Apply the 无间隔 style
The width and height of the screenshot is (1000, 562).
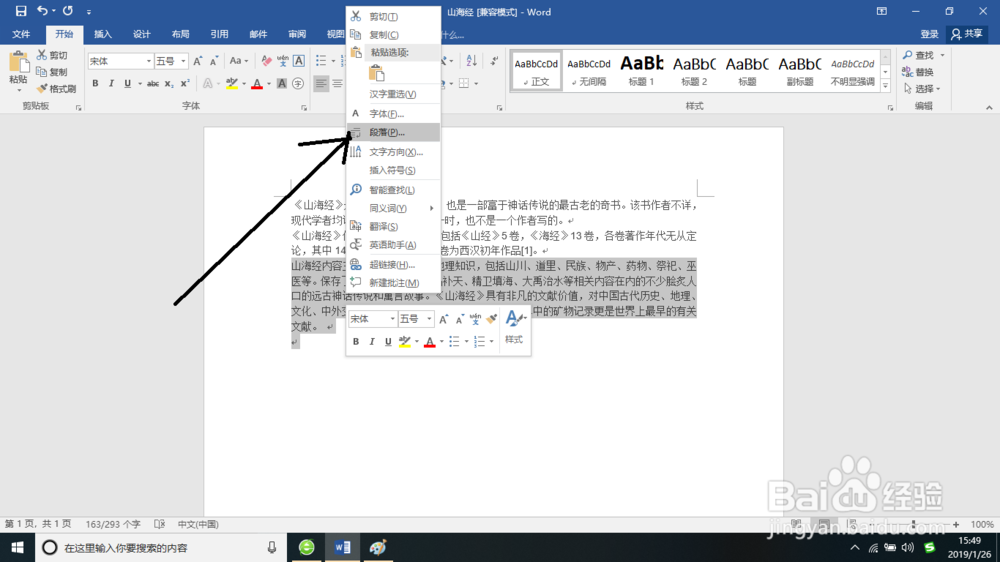click(589, 70)
